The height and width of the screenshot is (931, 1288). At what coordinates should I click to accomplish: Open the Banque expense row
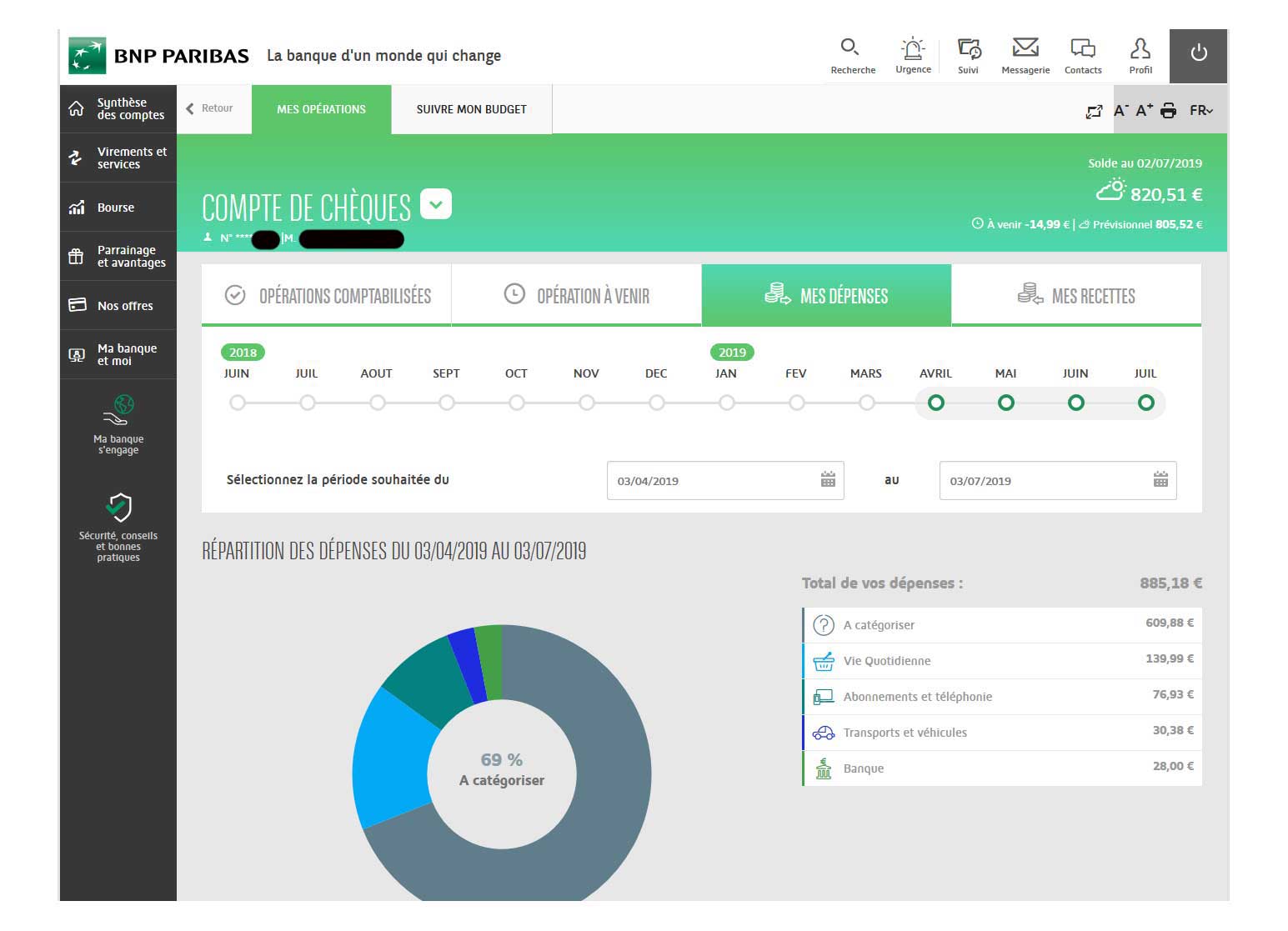pos(1002,768)
